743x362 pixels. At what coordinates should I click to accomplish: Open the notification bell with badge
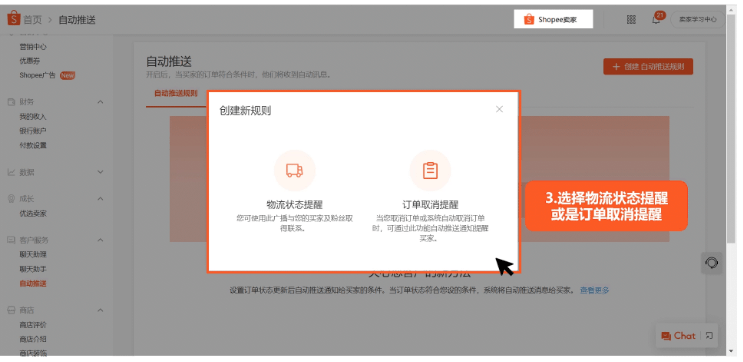(656, 19)
